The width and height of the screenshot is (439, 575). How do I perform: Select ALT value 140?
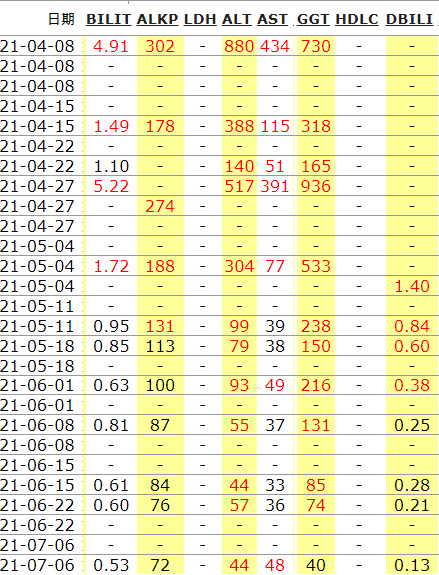pos(239,166)
